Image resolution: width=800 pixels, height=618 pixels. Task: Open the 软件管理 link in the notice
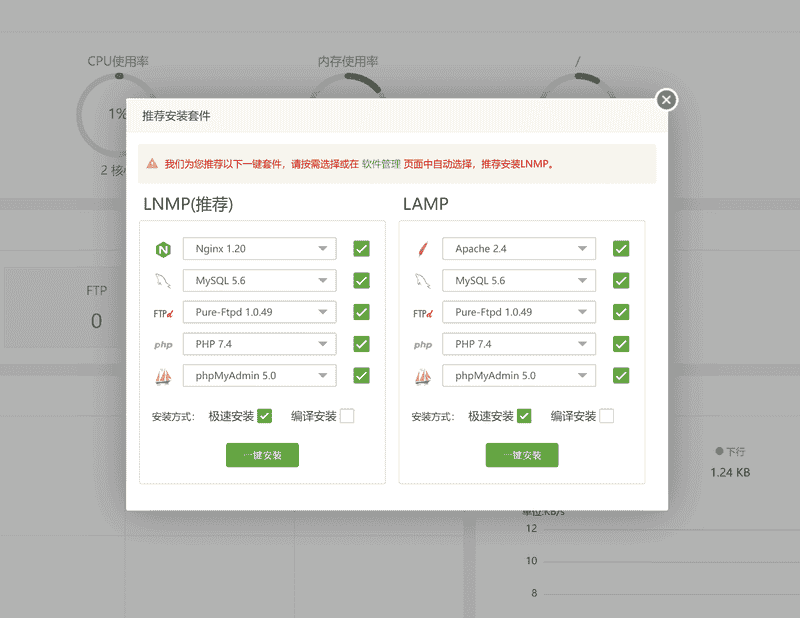[381, 164]
